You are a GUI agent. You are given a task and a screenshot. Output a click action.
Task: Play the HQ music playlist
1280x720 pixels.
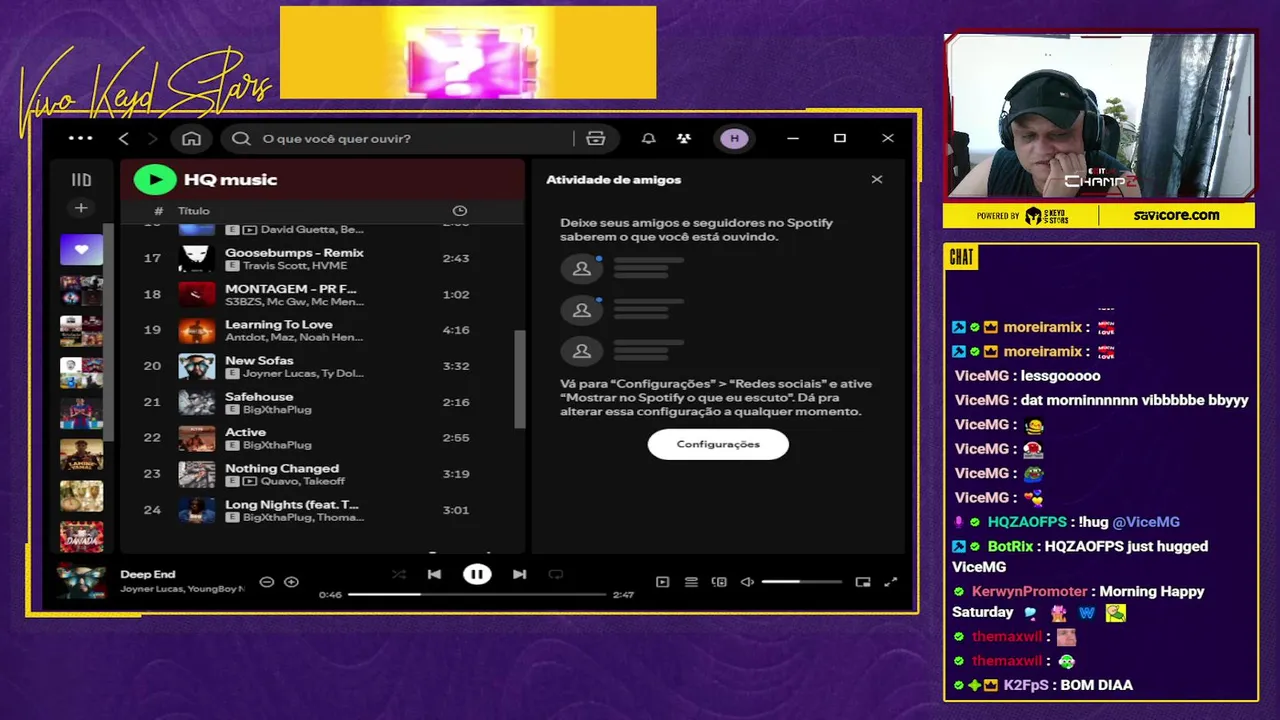[x=155, y=179]
